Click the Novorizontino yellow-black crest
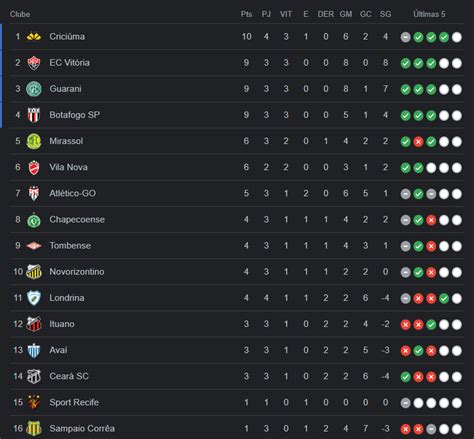 [x=34, y=272]
